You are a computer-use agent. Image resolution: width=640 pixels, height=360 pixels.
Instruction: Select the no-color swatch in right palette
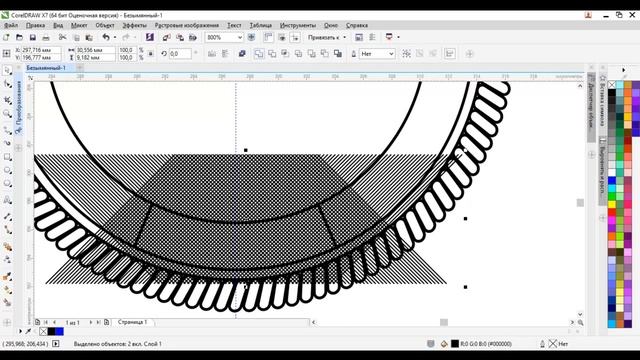612,85
